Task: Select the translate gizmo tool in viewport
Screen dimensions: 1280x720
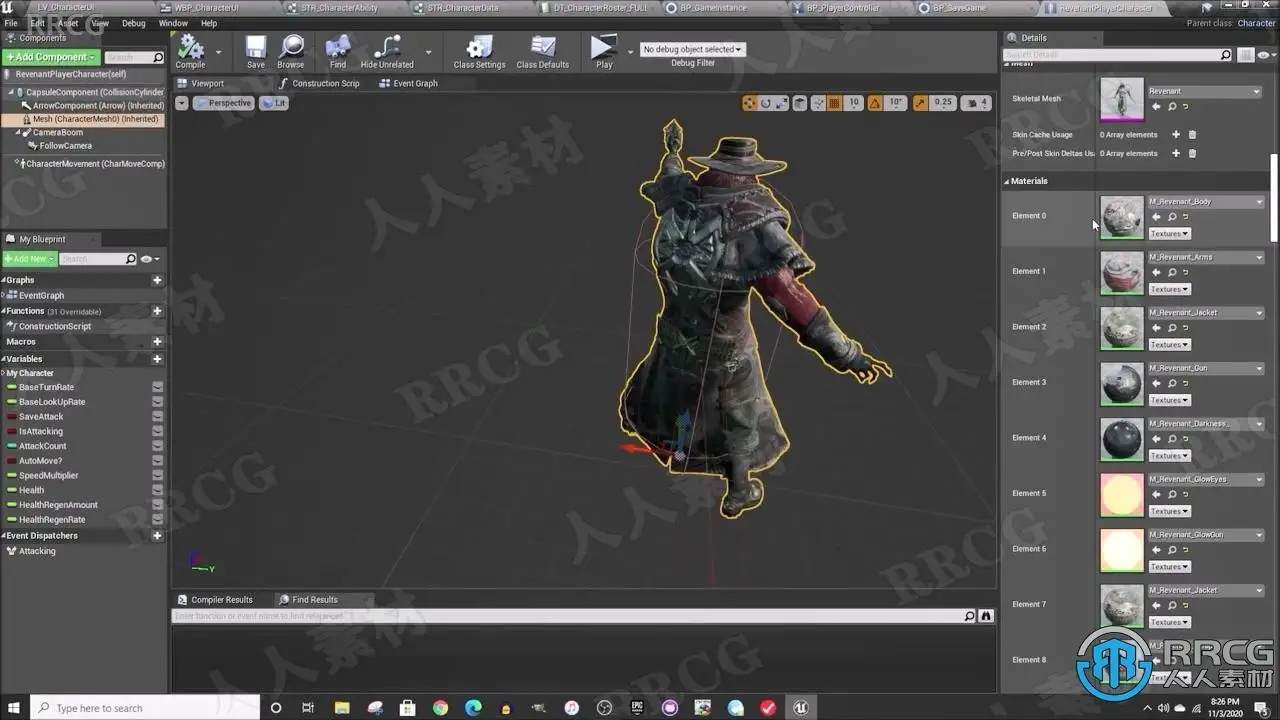Action: (750, 103)
